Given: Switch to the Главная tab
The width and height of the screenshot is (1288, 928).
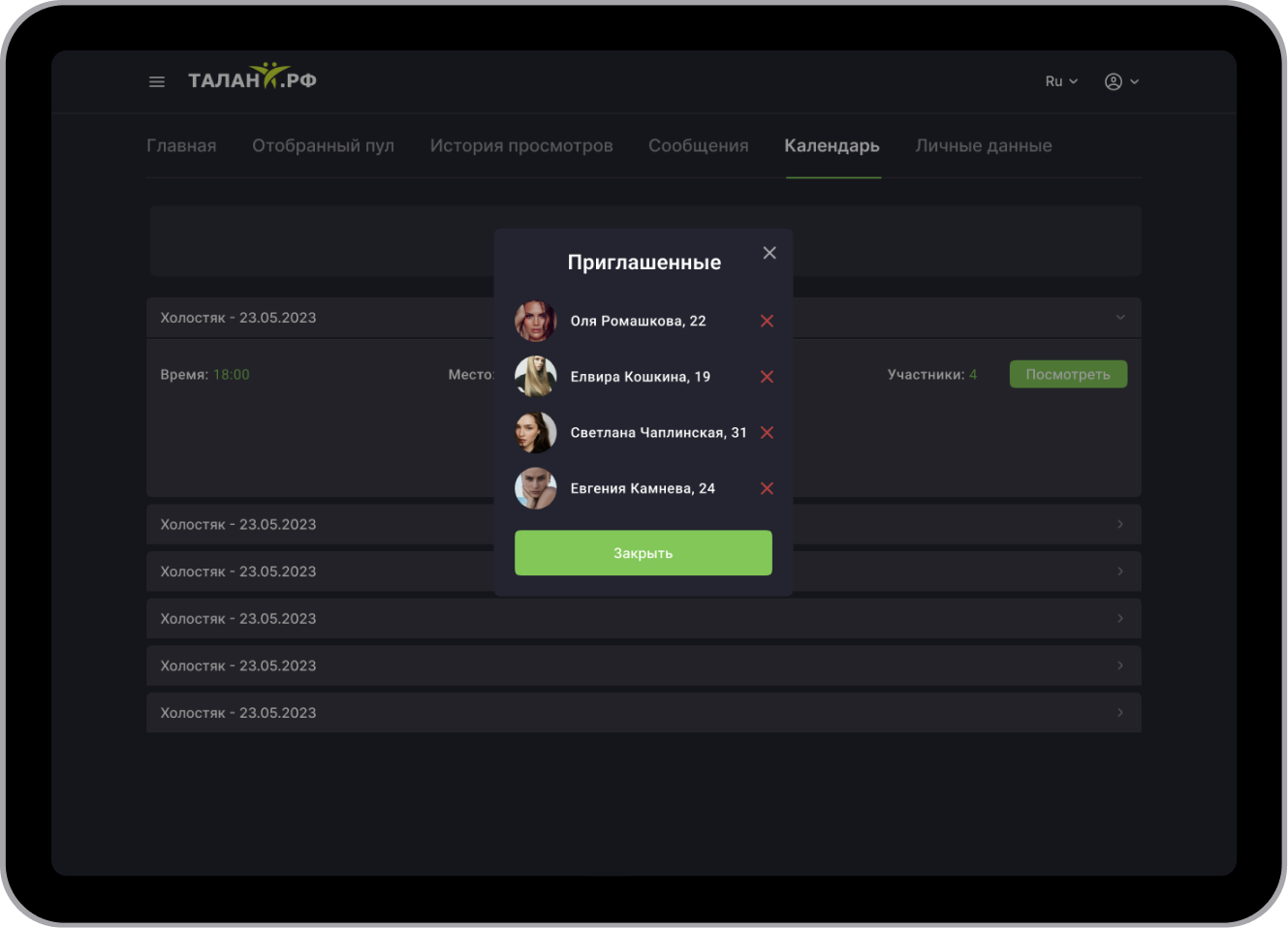Looking at the screenshot, I should click(181, 146).
